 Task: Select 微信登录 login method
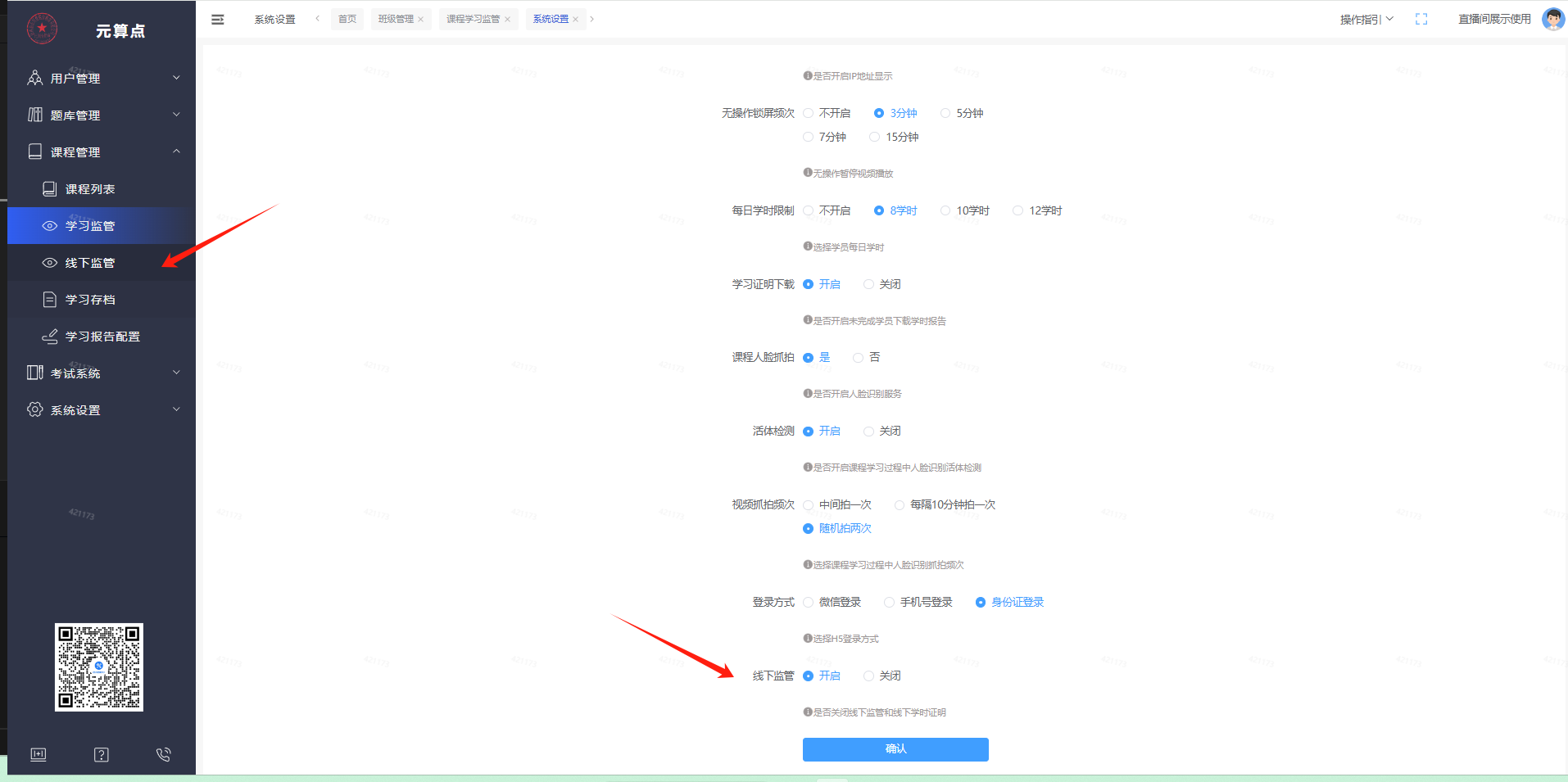coord(832,602)
